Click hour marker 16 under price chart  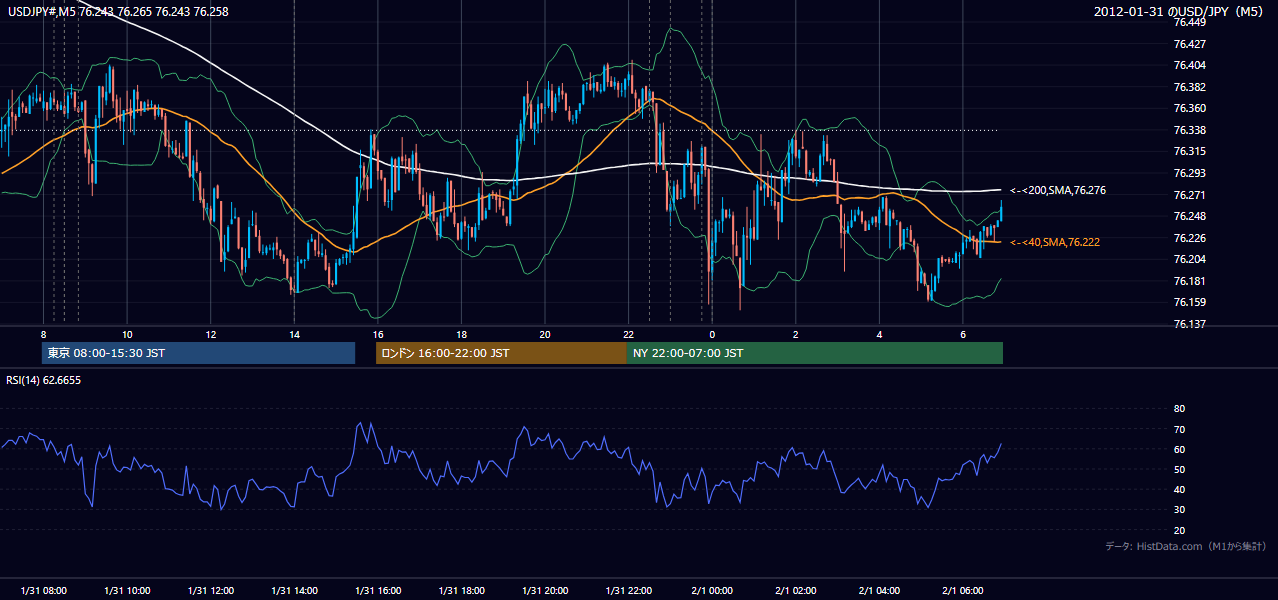377,334
